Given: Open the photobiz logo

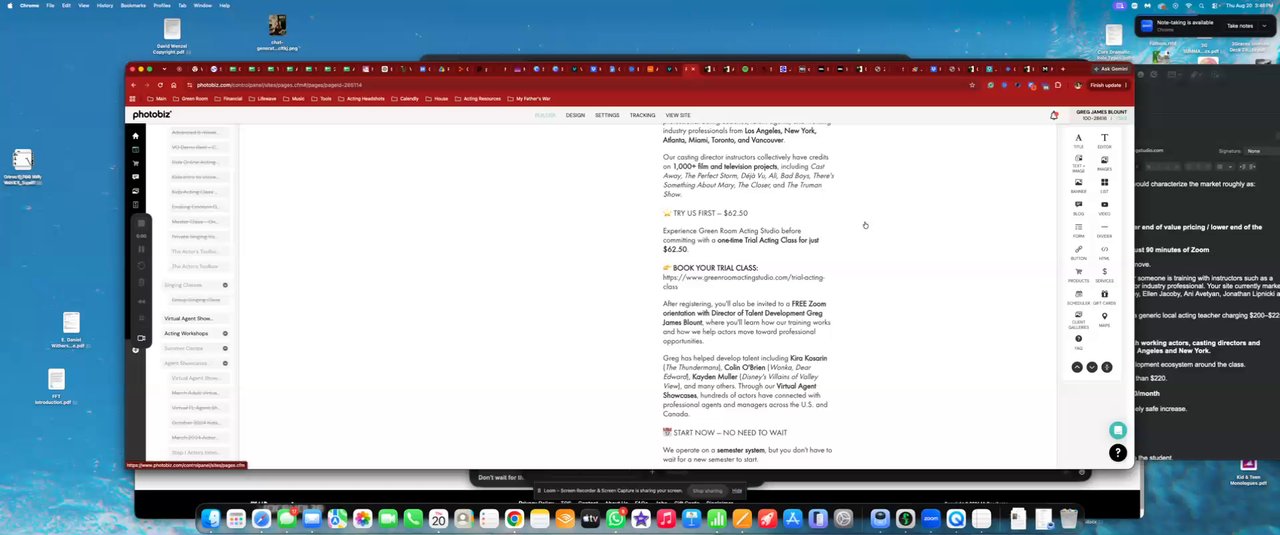Looking at the screenshot, I should [152, 115].
